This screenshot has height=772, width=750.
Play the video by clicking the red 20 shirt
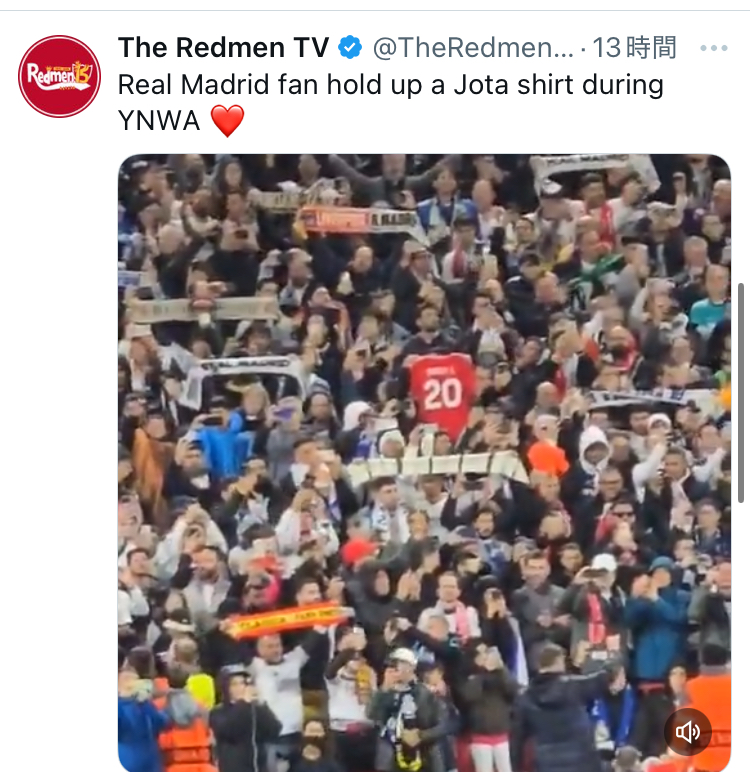click(x=442, y=393)
